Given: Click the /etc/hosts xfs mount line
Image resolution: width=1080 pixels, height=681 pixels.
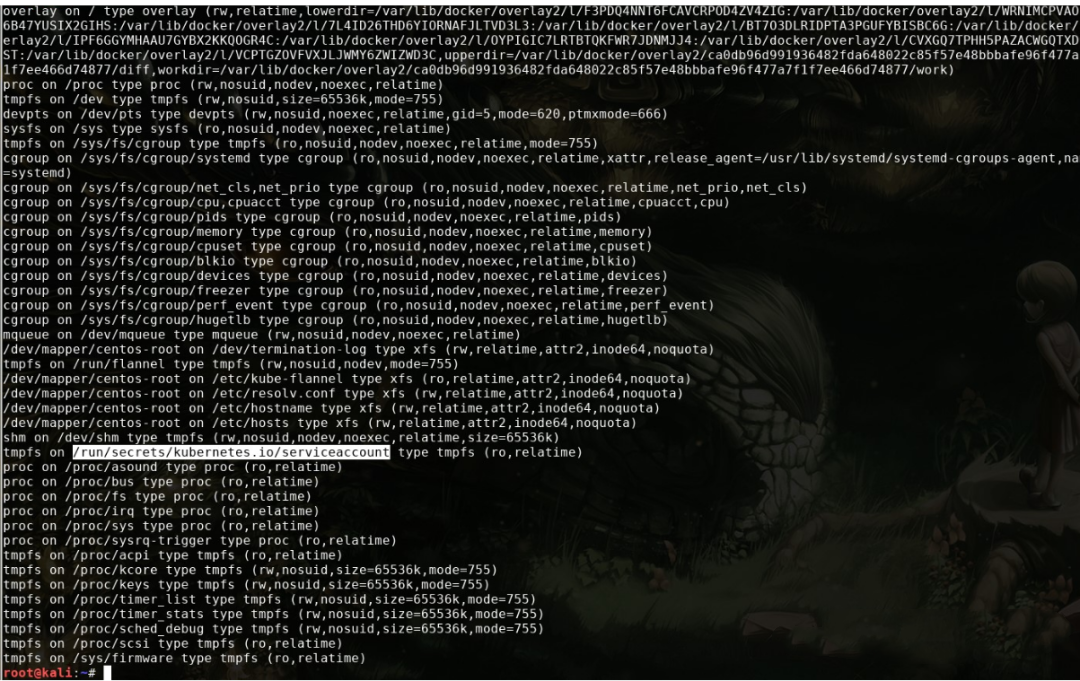Looking at the screenshot, I should (x=320, y=423).
